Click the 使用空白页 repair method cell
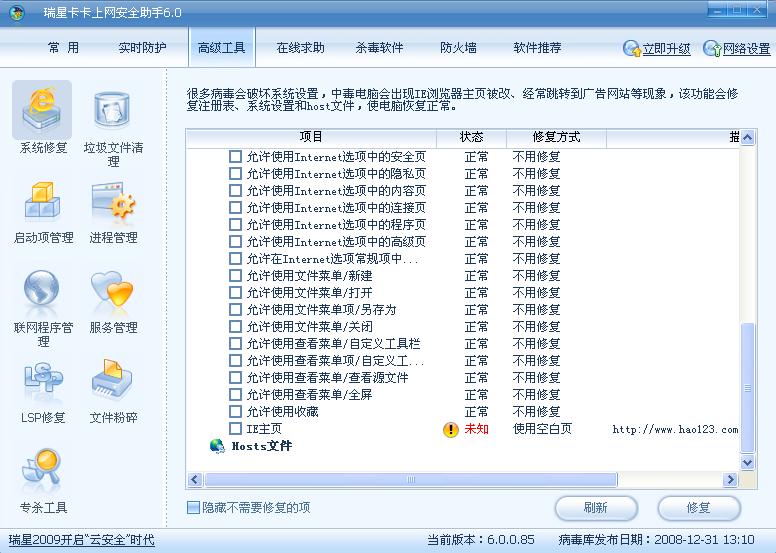Image resolution: width=776 pixels, height=553 pixels. coord(542,429)
